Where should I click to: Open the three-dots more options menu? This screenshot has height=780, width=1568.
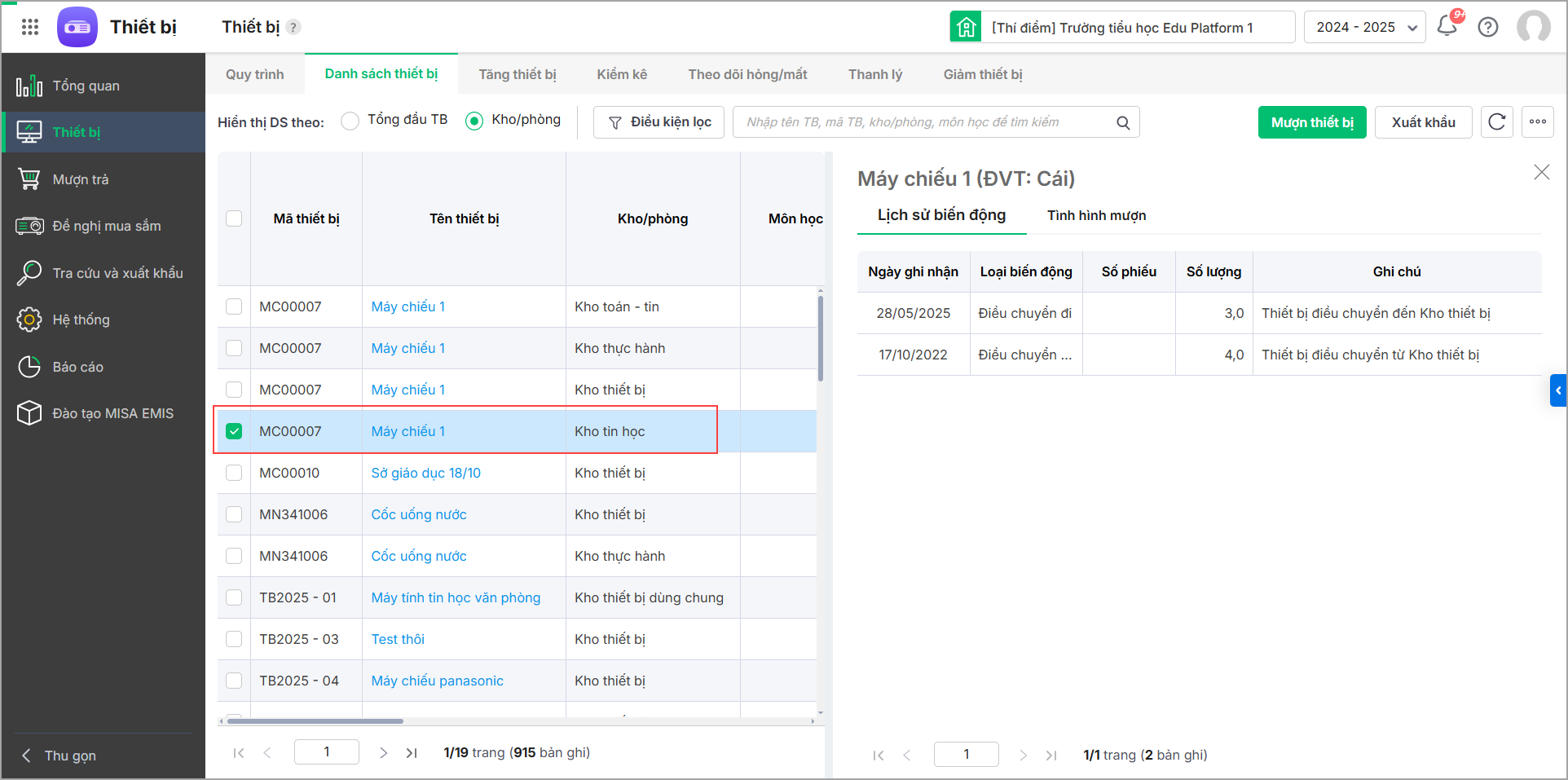[1538, 122]
